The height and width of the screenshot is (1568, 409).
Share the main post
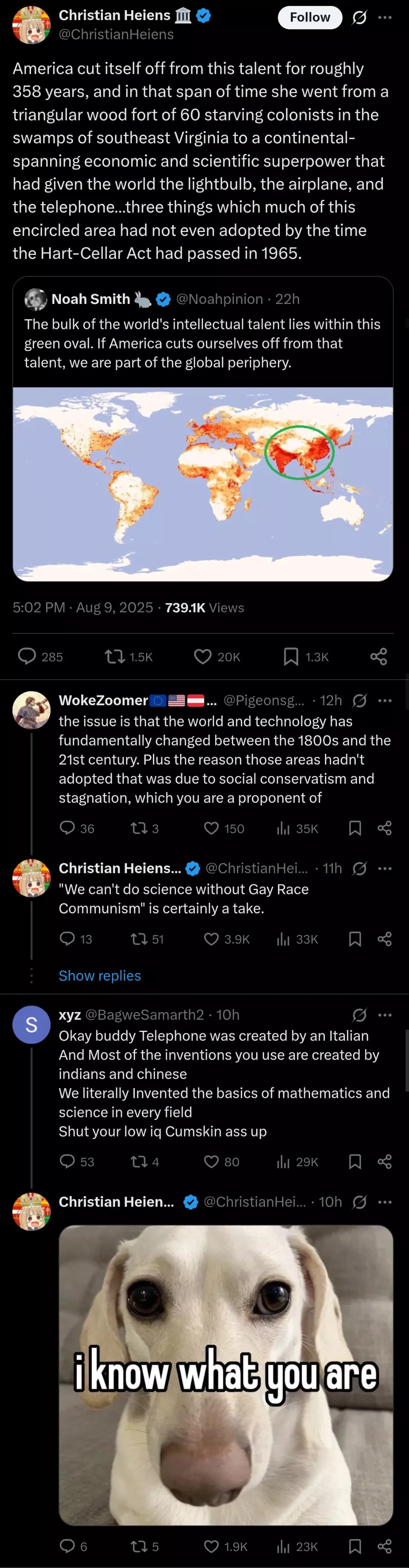pyautogui.click(x=378, y=657)
